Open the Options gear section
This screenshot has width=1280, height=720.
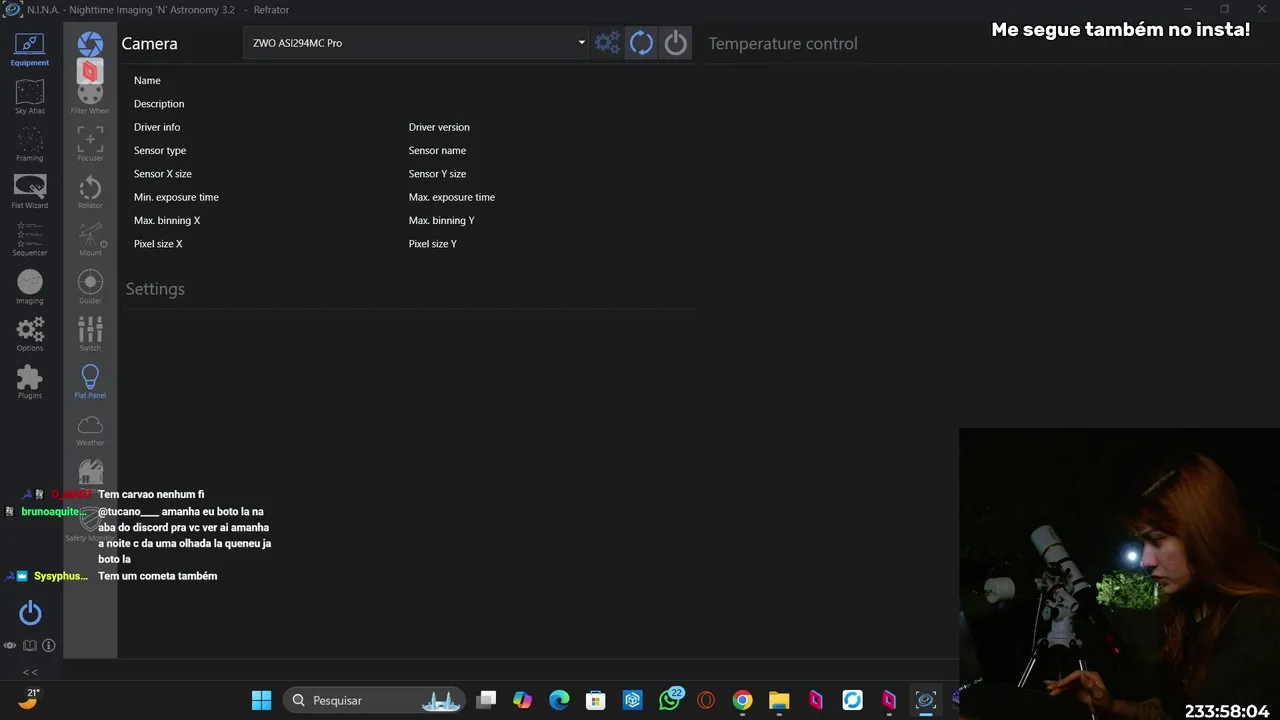pyautogui.click(x=30, y=334)
